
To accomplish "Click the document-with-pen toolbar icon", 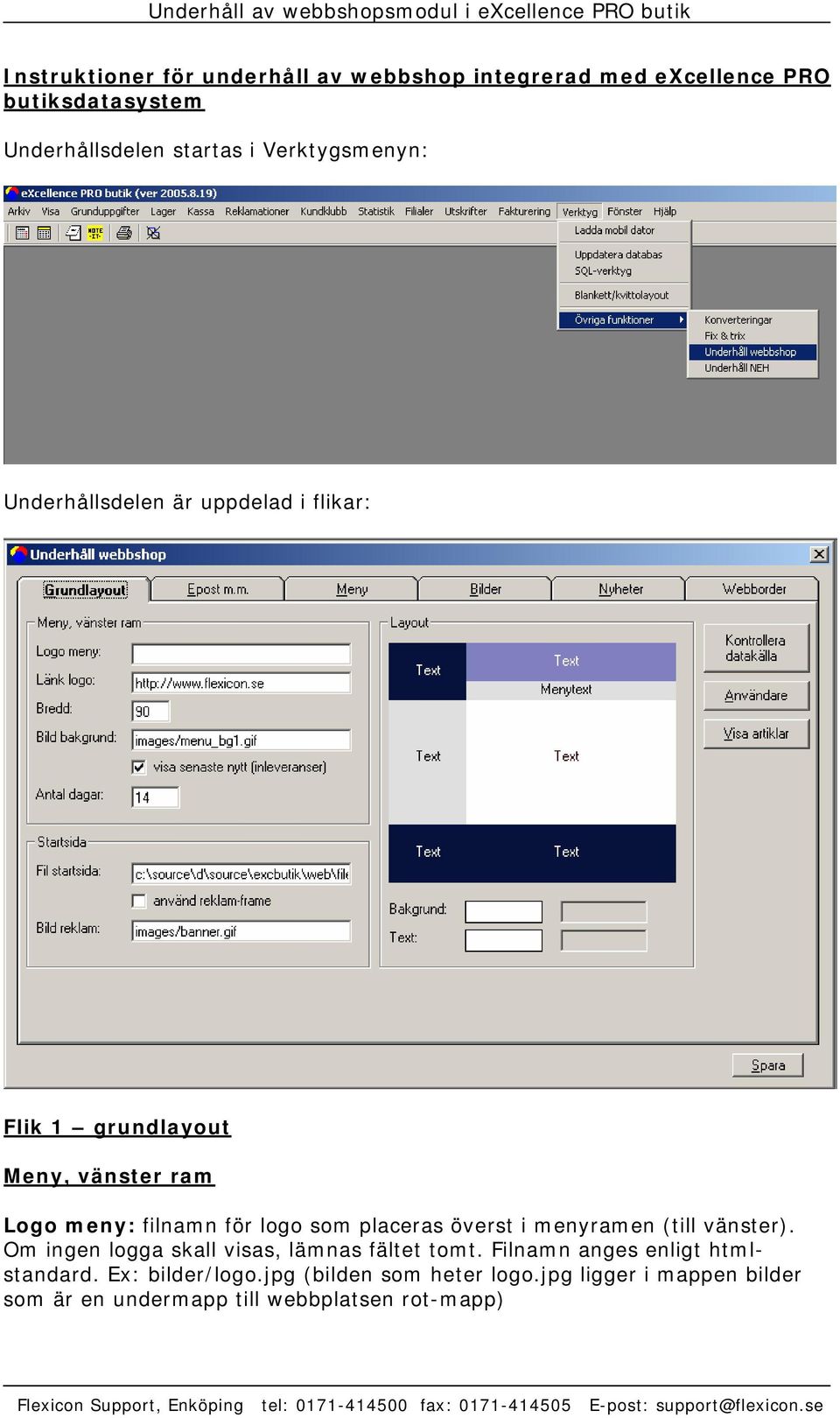I will pyautogui.click(x=73, y=233).
